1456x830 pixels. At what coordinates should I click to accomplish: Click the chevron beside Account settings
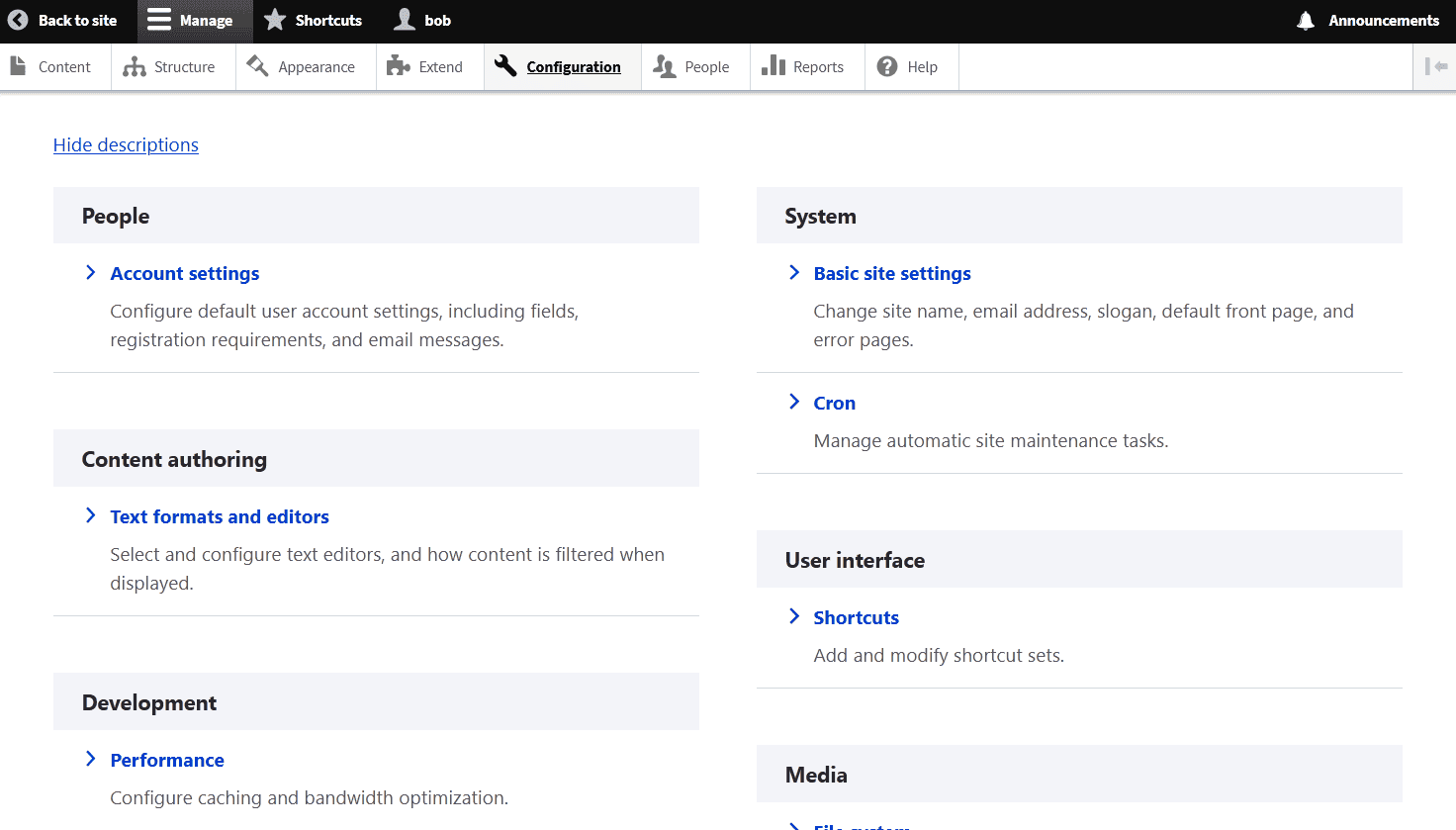pos(90,272)
